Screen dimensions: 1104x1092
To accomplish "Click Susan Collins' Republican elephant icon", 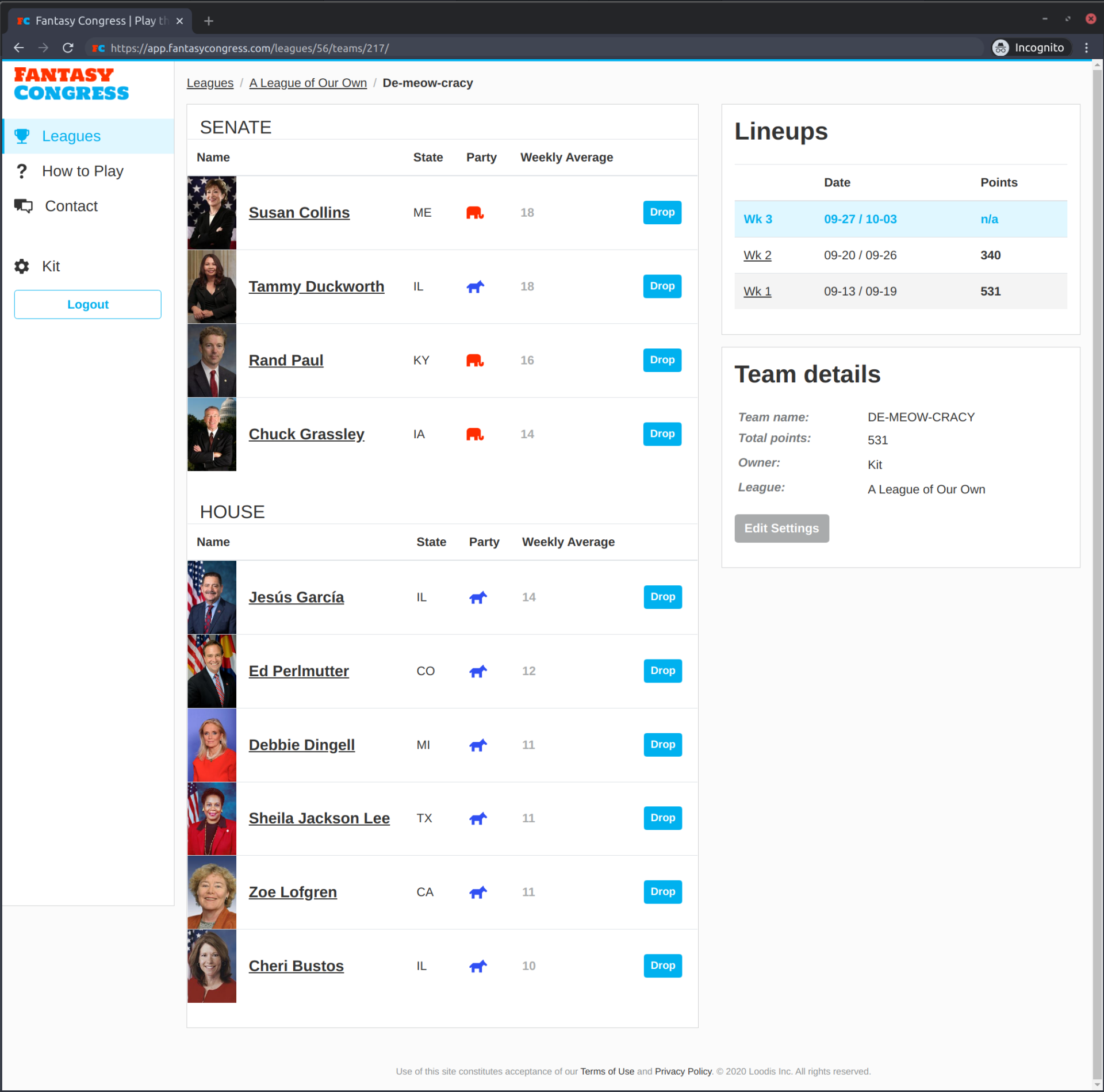I will tap(474, 213).
